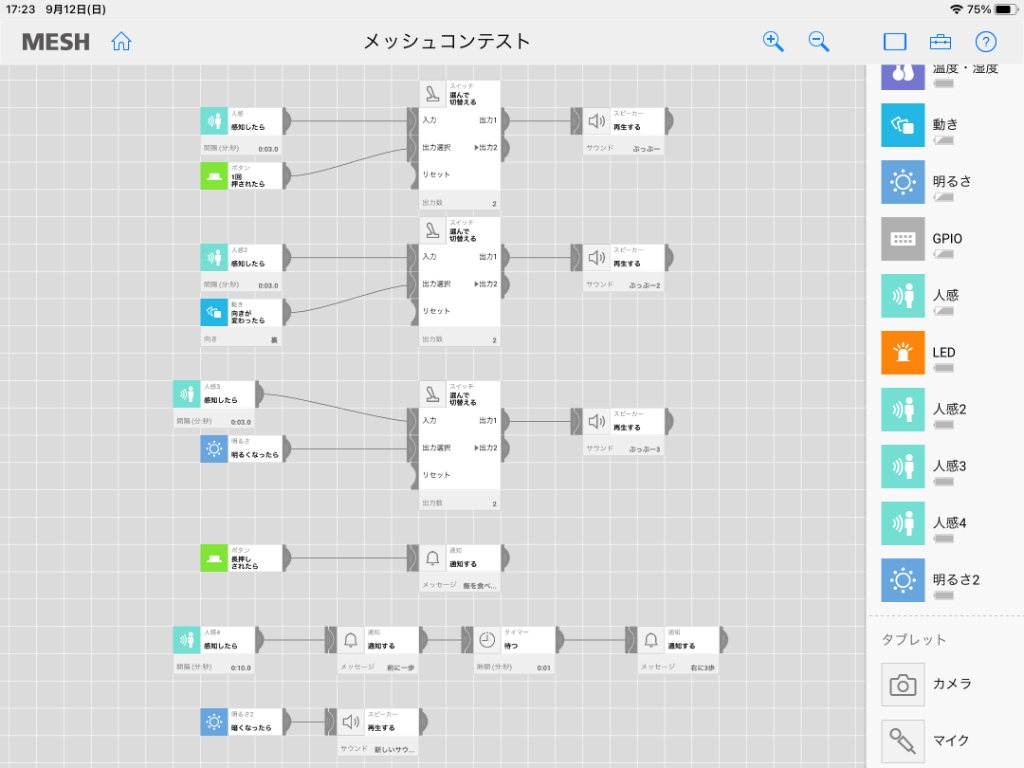Open the toolbox briefcase icon
Screen dimensions: 1024x768
[x=940, y=42]
